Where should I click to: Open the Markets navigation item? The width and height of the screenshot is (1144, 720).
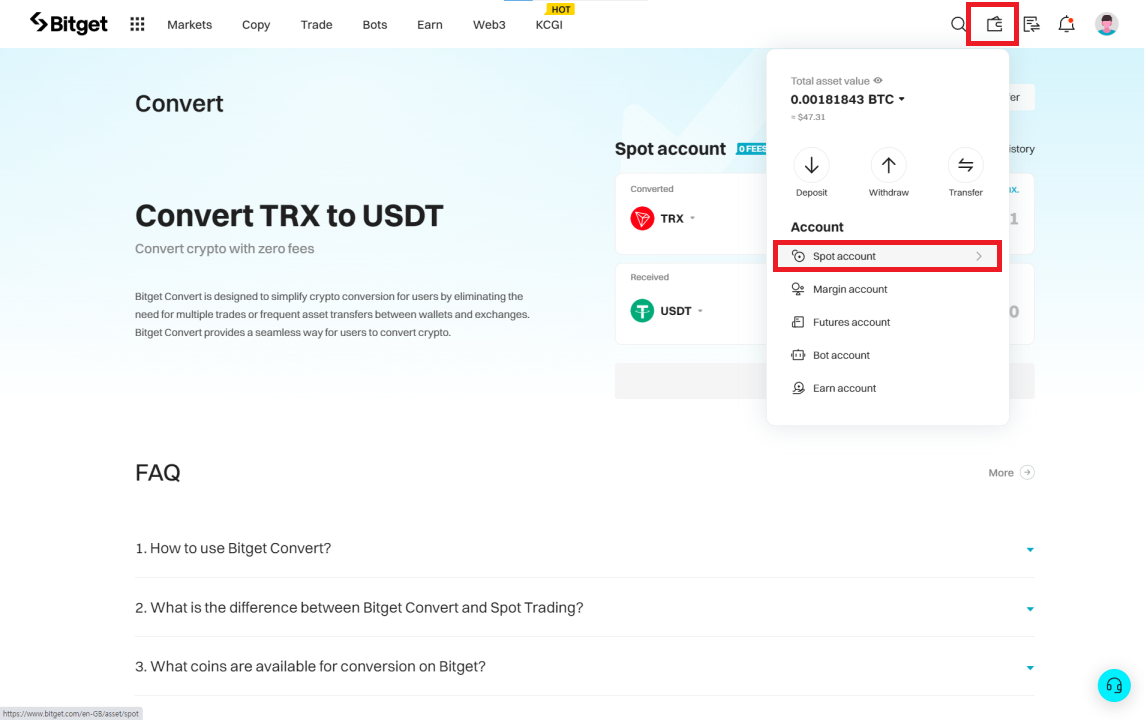190,25
